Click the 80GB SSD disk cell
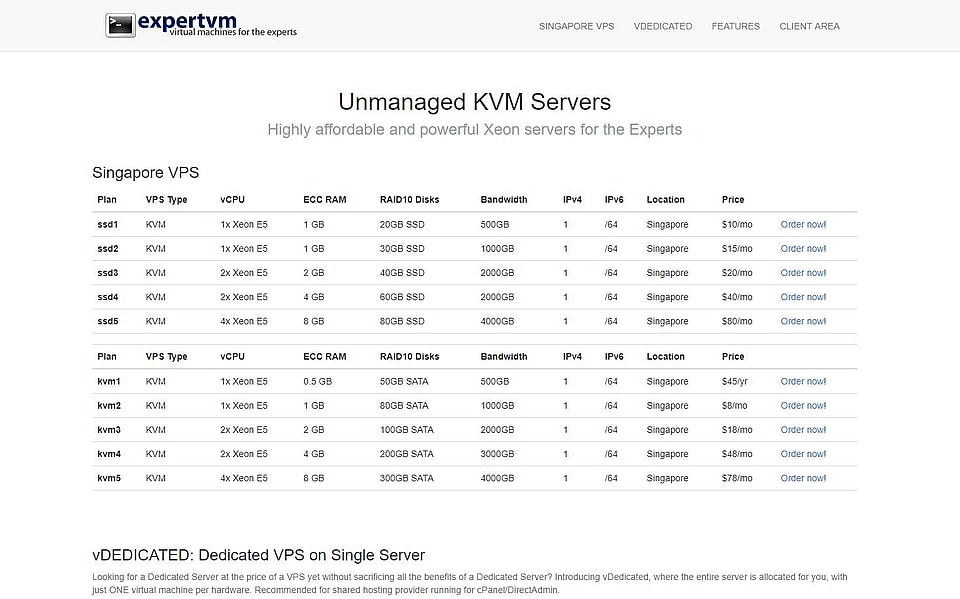The width and height of the screenshot is (960, 599). 402,322
